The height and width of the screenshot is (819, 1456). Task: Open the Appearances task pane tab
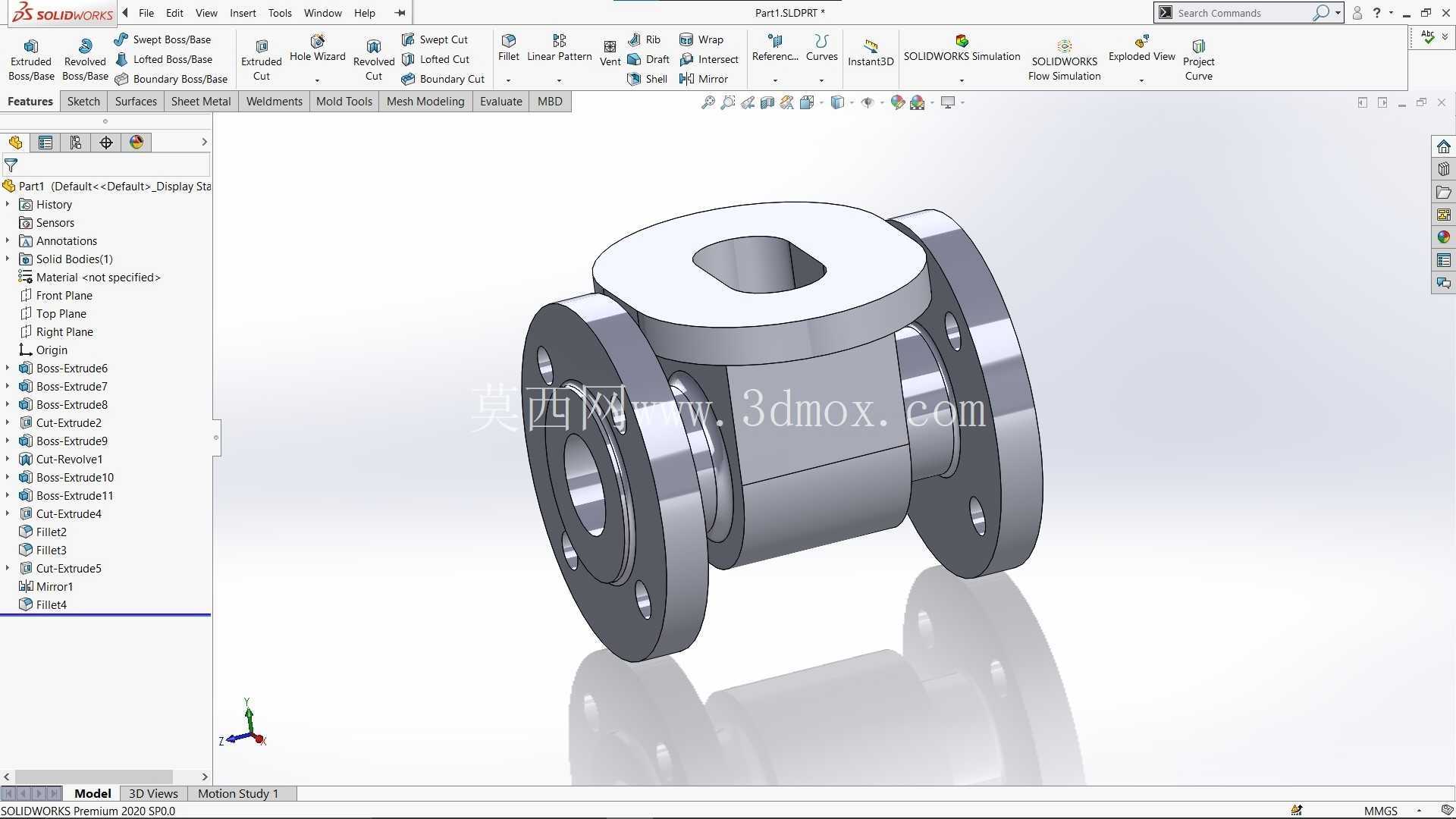1443,237
